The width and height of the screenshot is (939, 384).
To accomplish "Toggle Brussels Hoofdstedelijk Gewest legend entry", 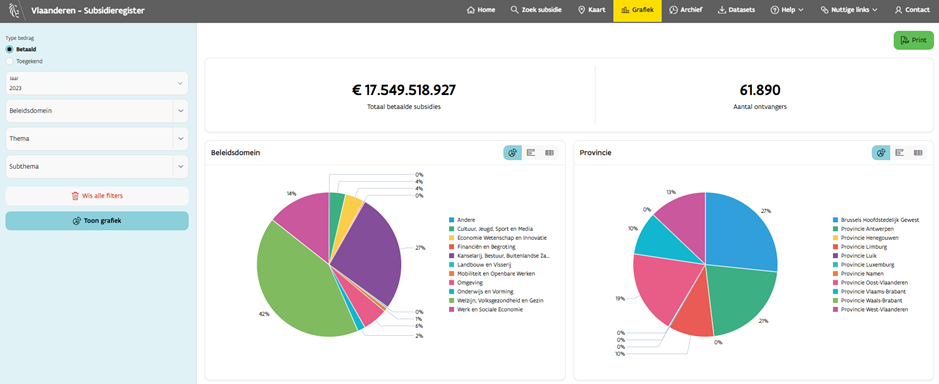I will point(876,220).
